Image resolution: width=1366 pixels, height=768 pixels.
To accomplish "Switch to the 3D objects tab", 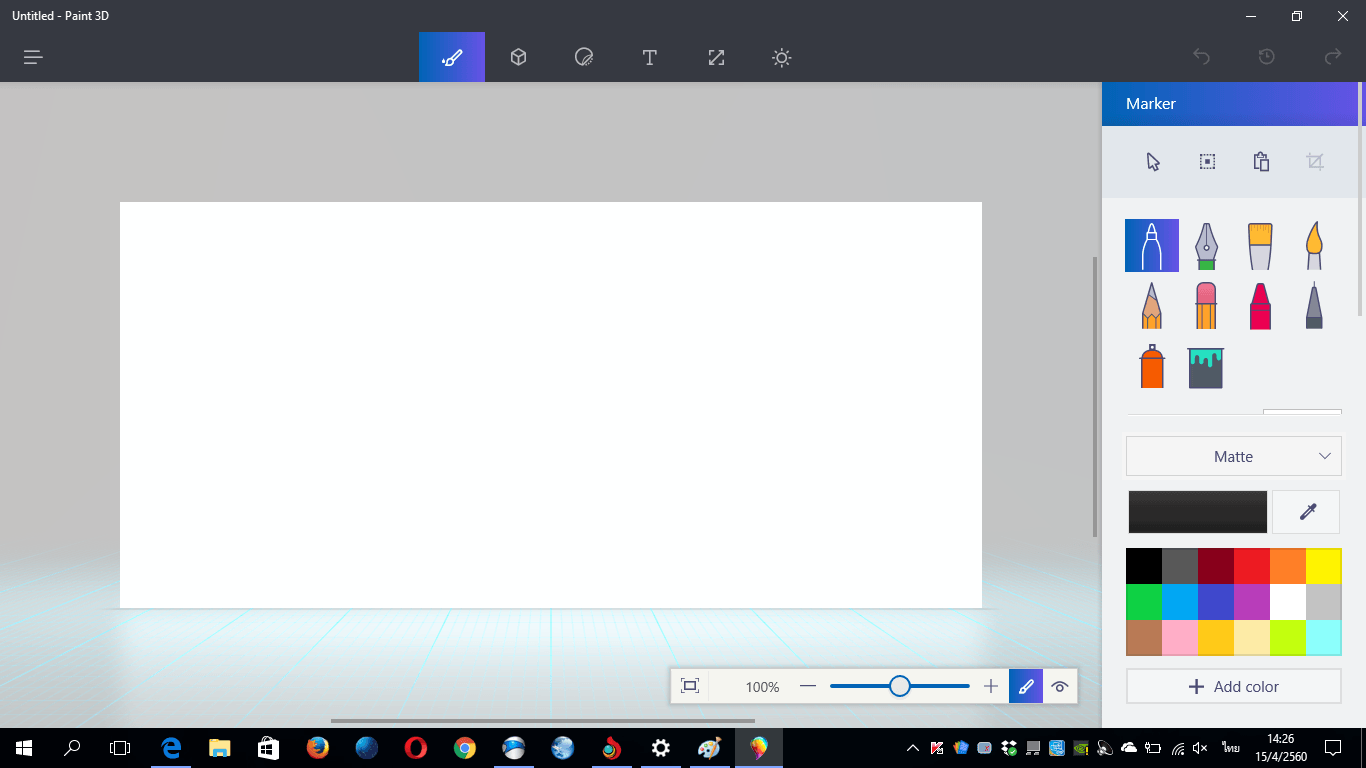I will pyautogui.click(x=518, y=57).
